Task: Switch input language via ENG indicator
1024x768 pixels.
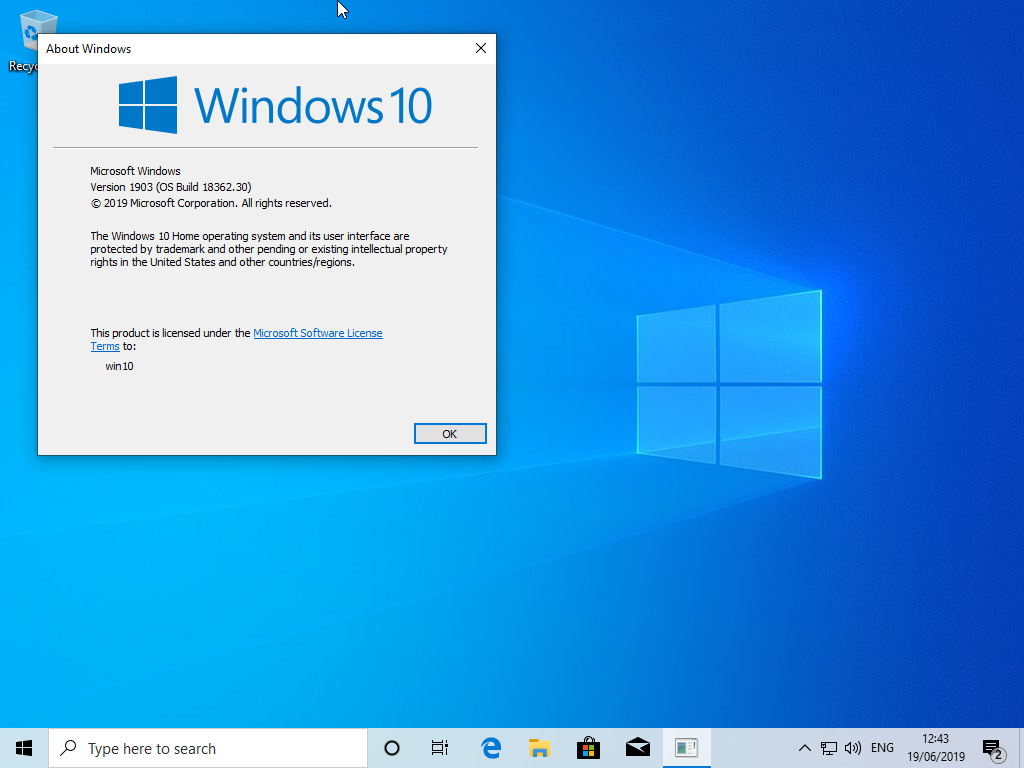Action: pyautogui.click(x=882, y=748)
